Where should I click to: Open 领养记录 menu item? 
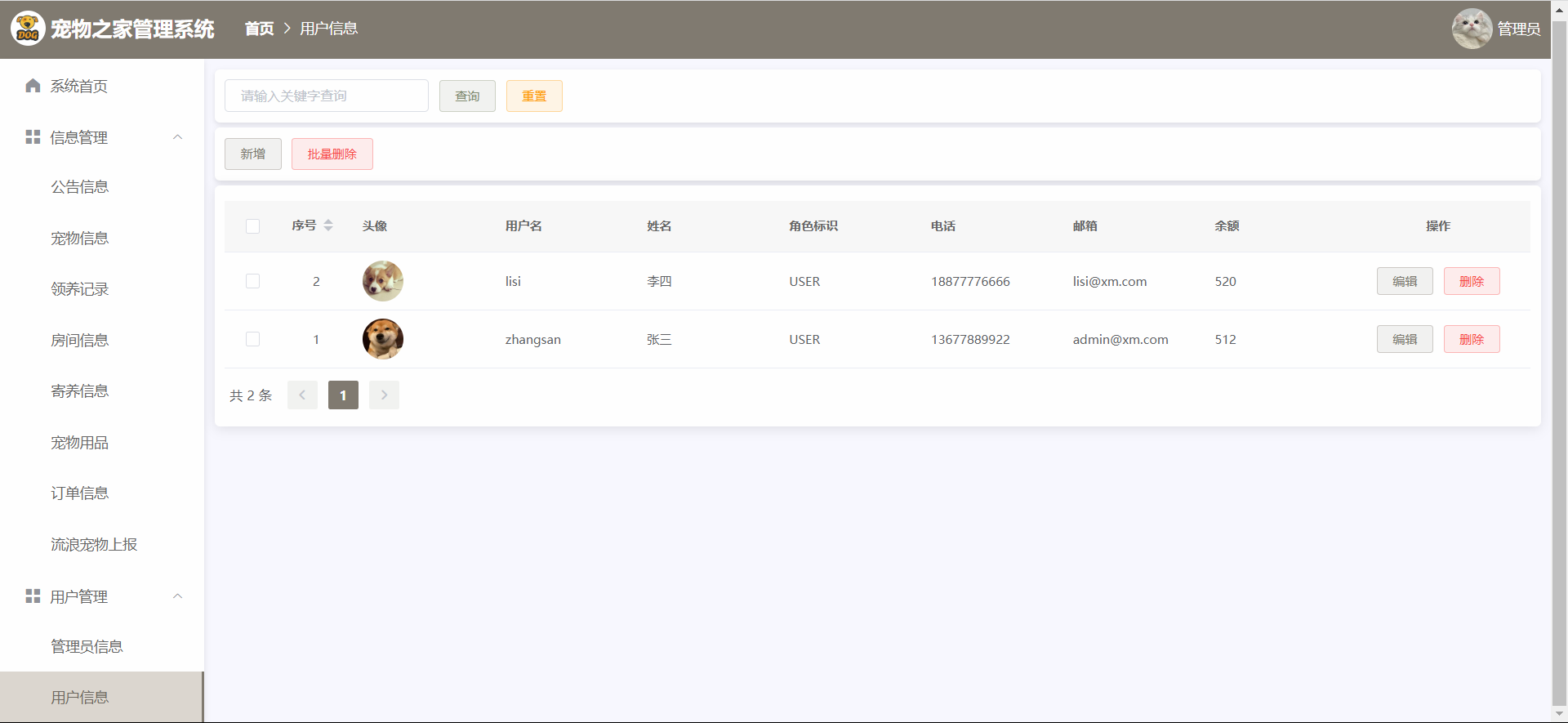pos(102,289)
